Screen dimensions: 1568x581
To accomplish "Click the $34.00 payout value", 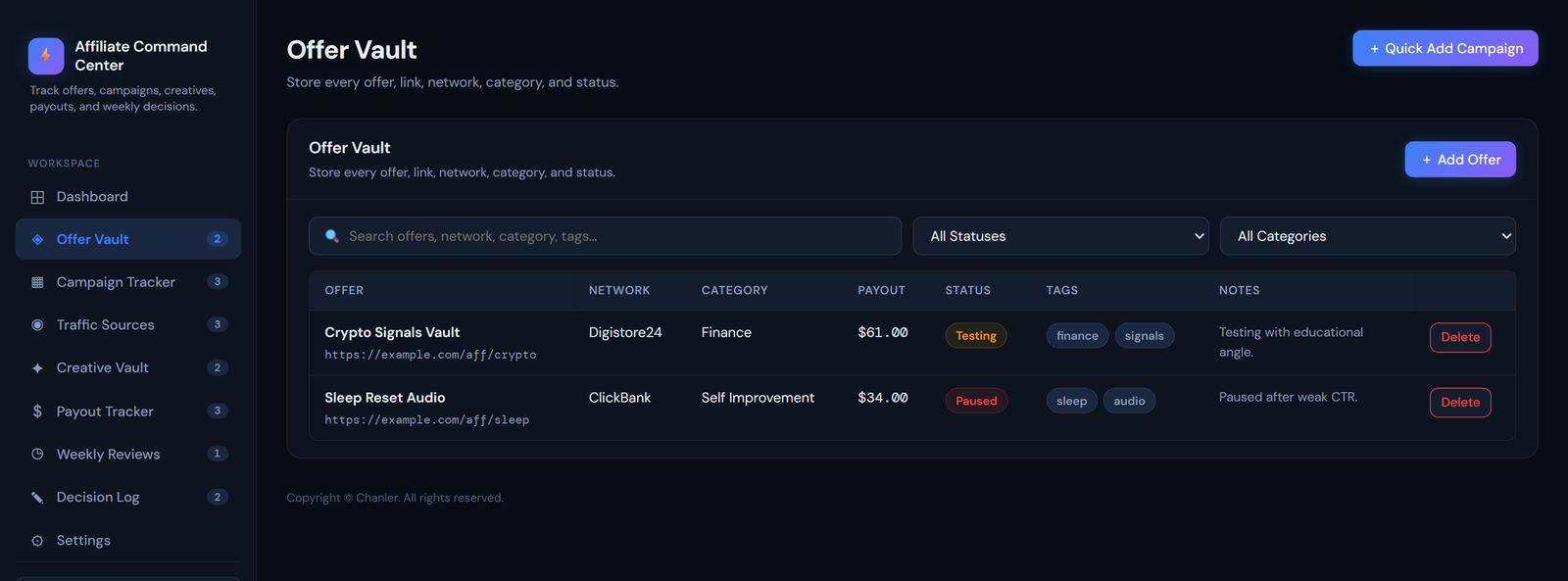I will click(883, 398).
